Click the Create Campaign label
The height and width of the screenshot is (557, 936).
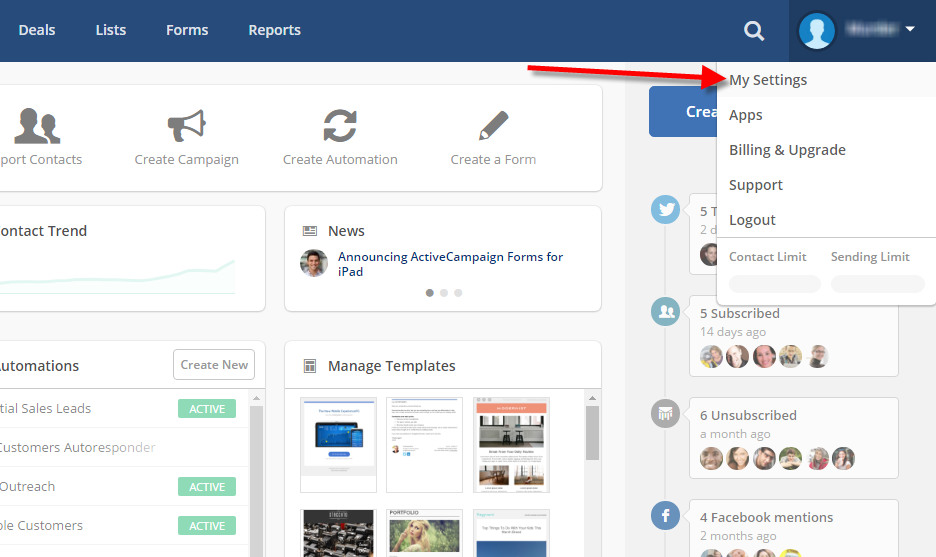pyautogui.click(x=187, y=160)
